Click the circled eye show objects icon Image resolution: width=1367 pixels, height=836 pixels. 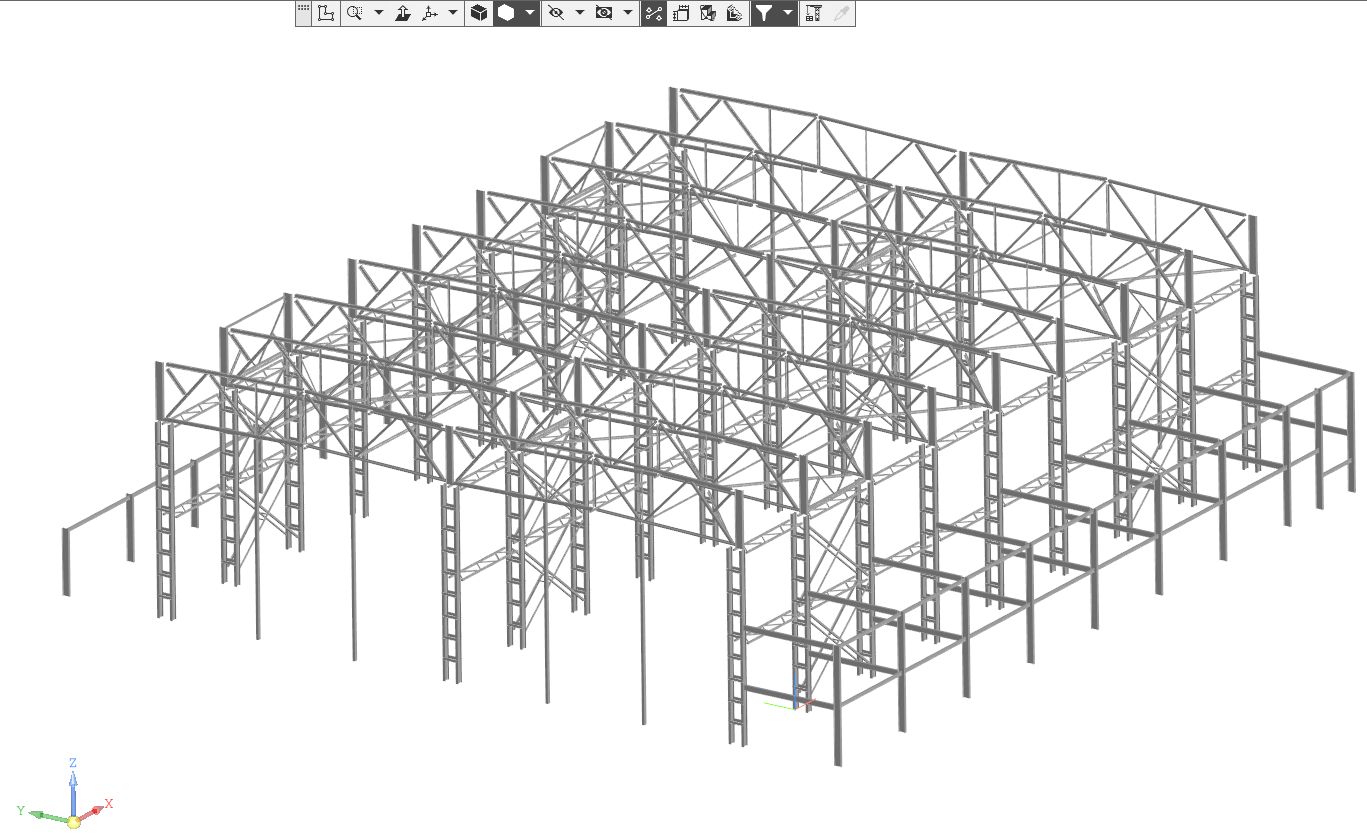pyautogui.click(x=604, y=13)
